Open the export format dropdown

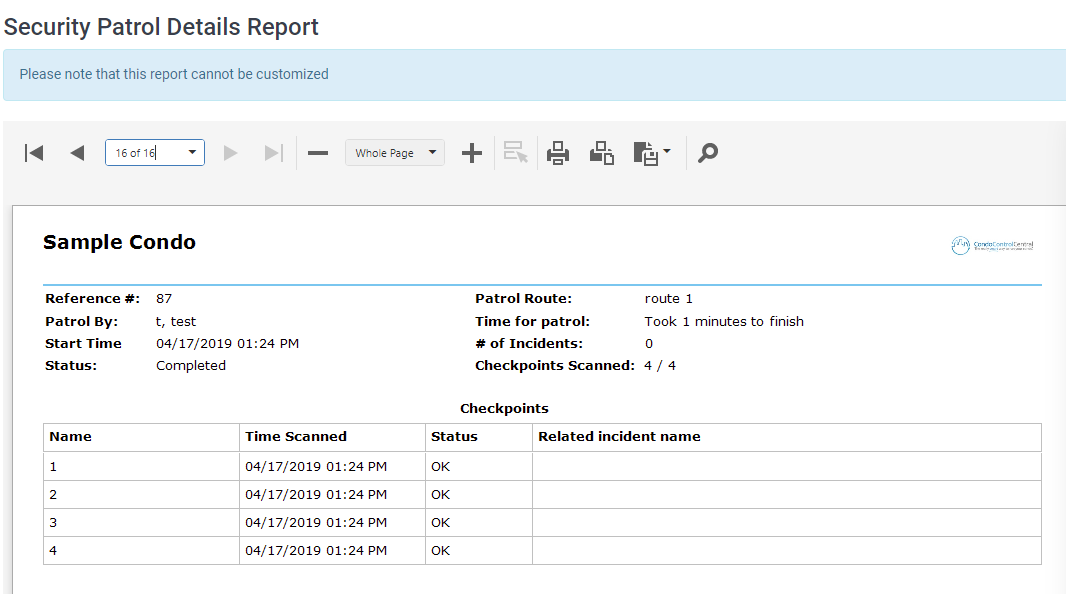coord(652,153)
